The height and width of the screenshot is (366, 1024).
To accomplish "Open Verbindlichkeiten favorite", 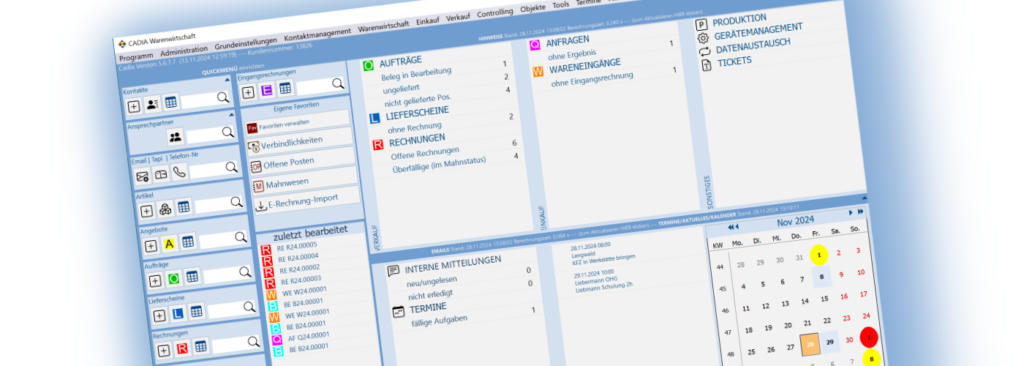I will click(299, 141).
